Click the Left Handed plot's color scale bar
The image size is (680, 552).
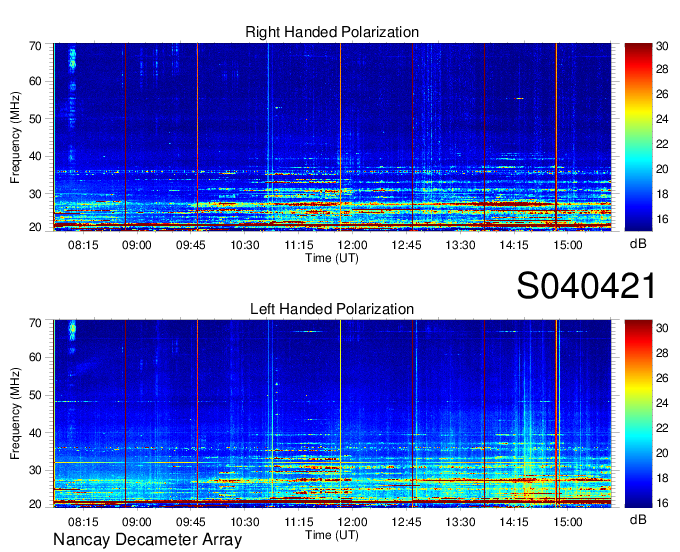pos(638,414)
